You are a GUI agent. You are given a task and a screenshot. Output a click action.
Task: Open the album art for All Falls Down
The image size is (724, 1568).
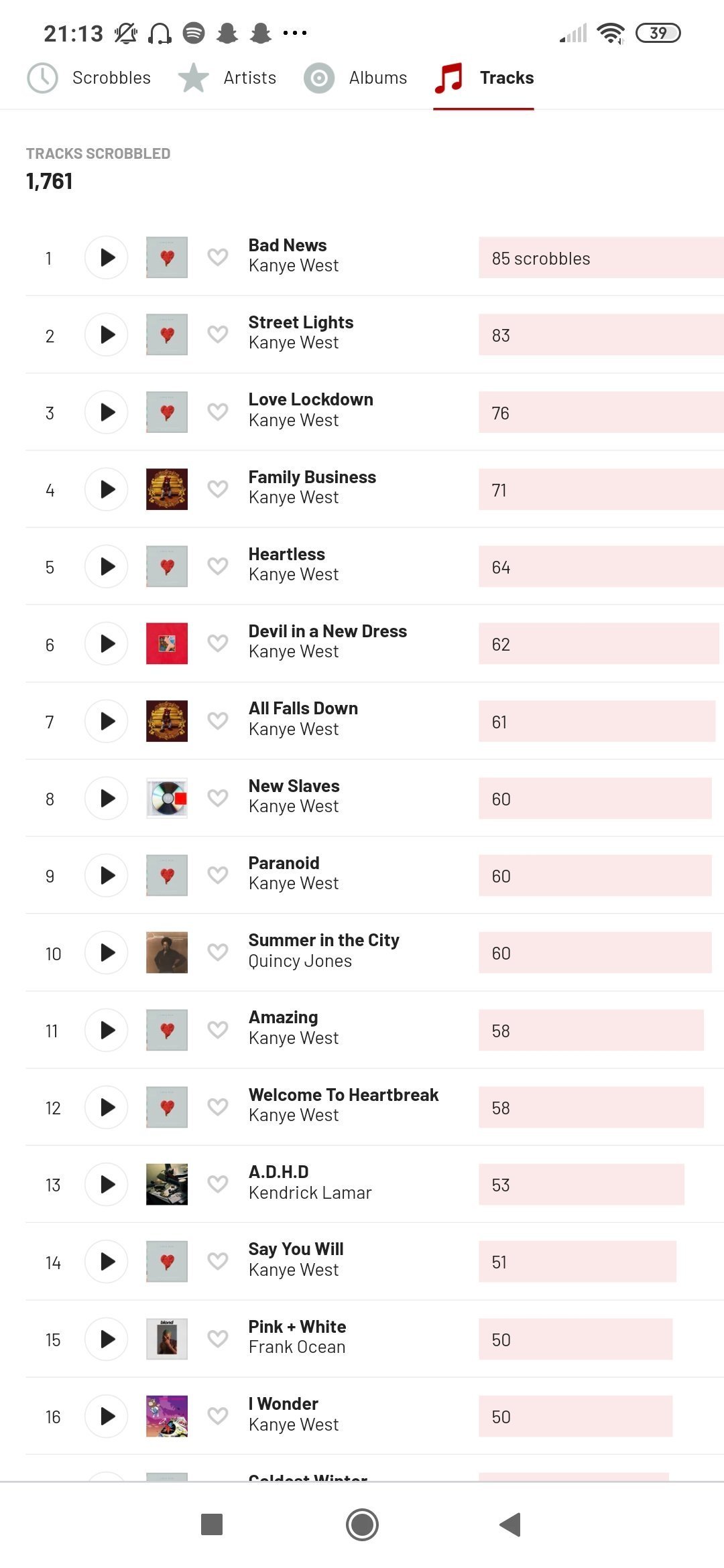tap(167, 721)
